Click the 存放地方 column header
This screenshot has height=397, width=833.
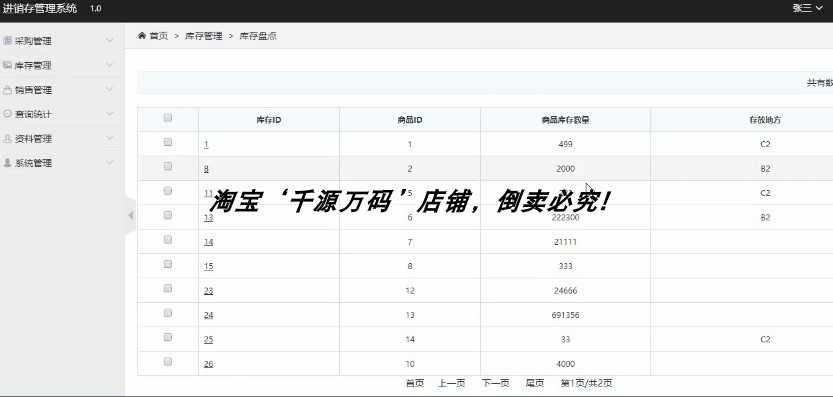(765, 120)
